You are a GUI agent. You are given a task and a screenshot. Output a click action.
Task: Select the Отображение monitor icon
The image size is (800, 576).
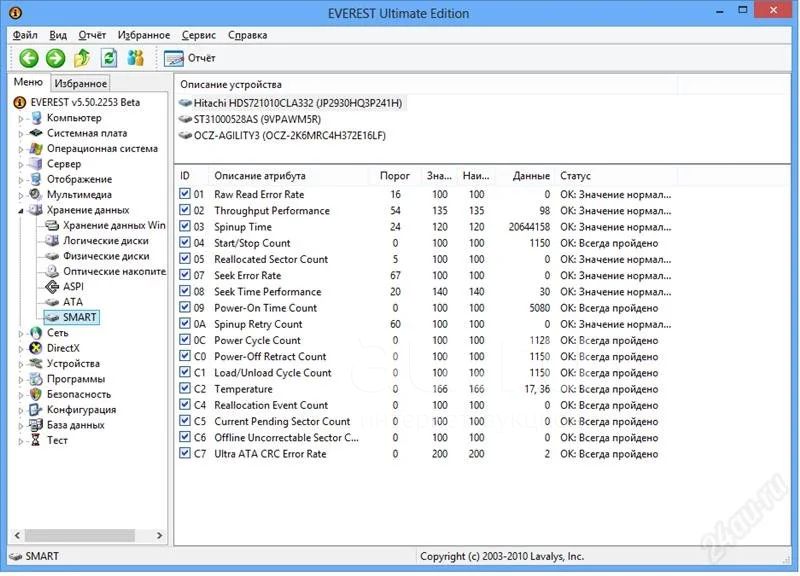pos(36,179)
